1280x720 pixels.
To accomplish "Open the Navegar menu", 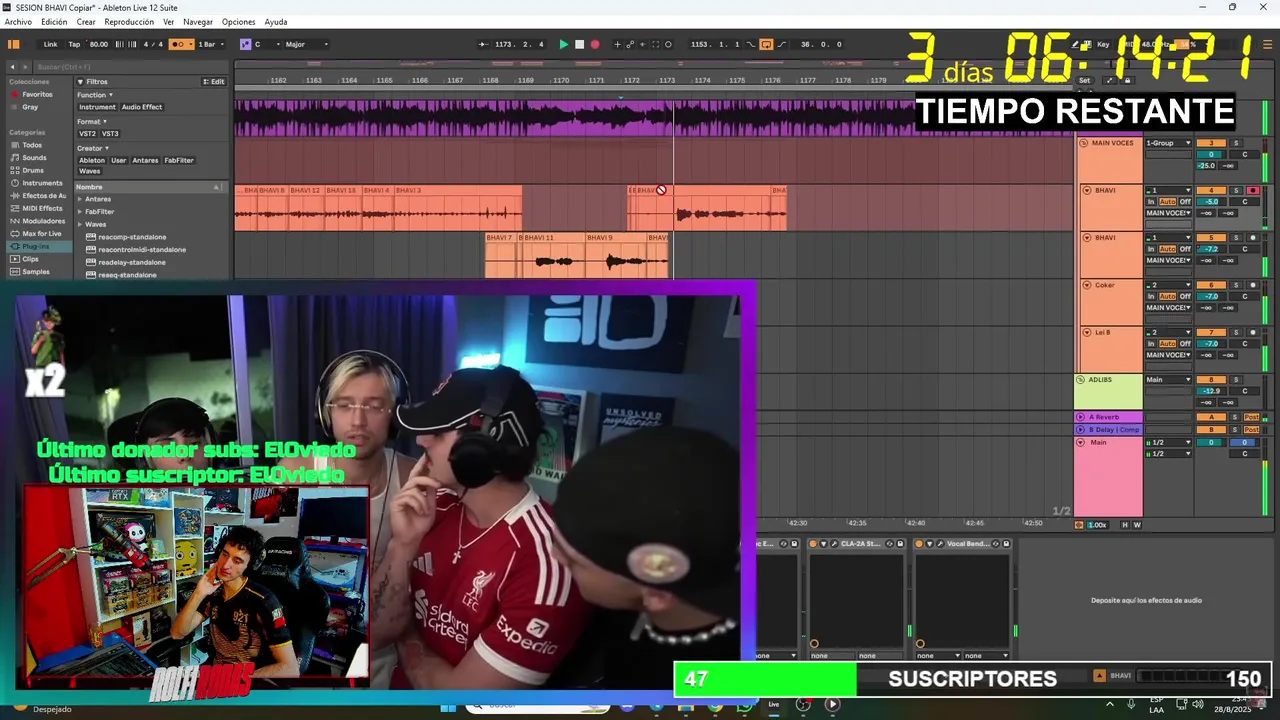I will (x=198, y=22).
